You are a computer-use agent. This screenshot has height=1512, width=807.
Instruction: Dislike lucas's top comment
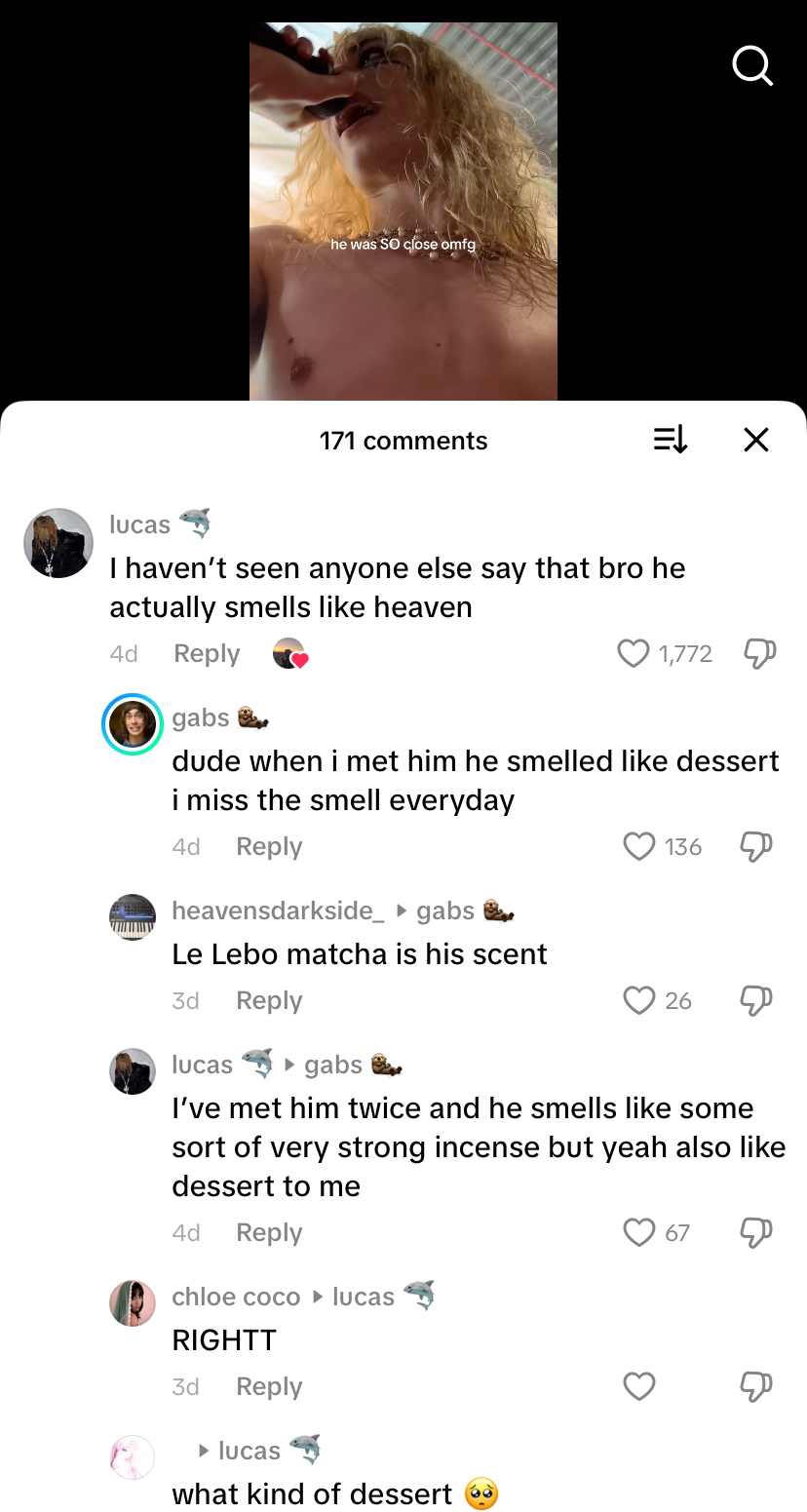pyautogui.click(x=759, y=653)
